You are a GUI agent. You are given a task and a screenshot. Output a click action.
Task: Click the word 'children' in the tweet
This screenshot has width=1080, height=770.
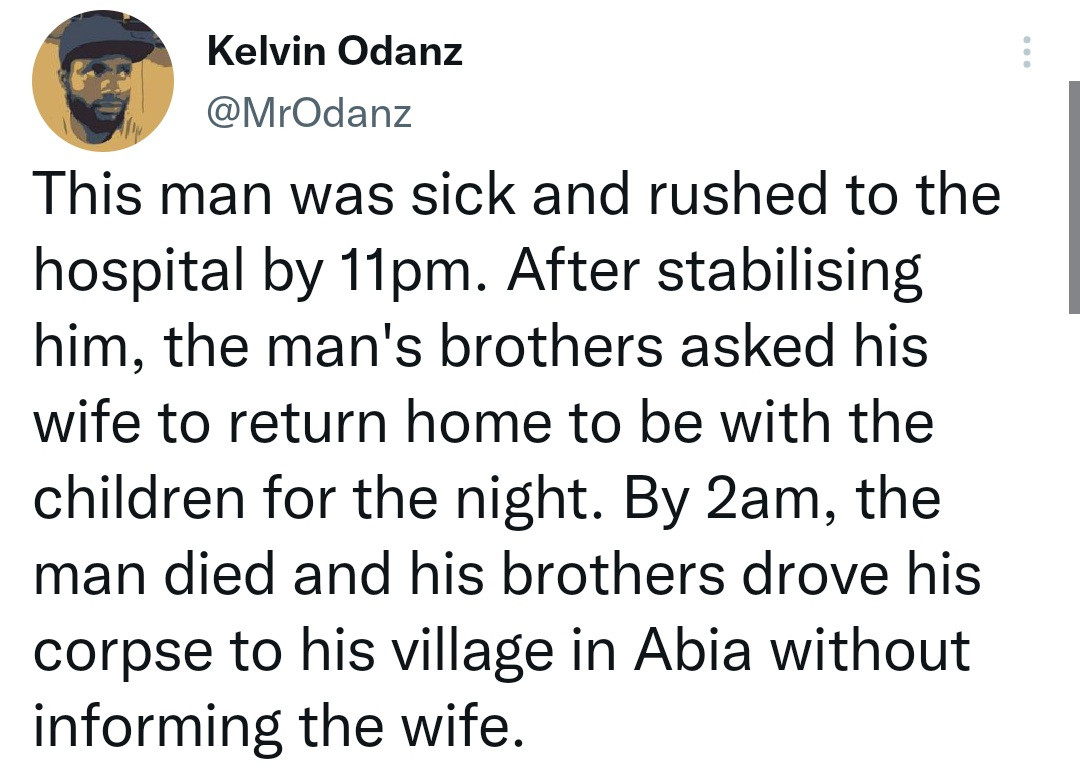[139, 497]
